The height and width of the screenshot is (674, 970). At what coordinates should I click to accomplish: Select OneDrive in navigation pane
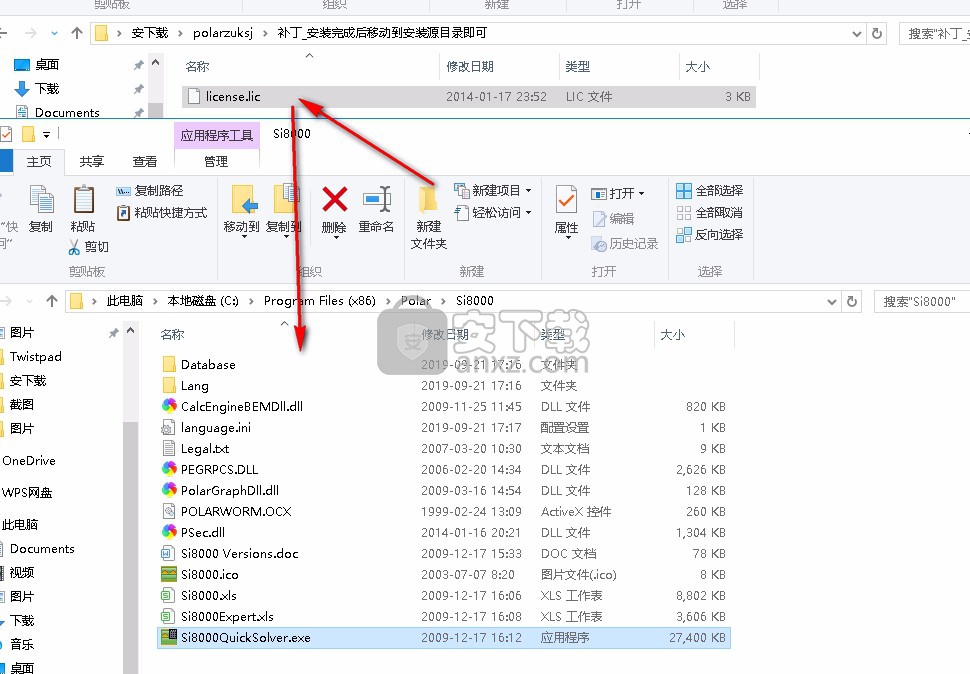point(29,461)
